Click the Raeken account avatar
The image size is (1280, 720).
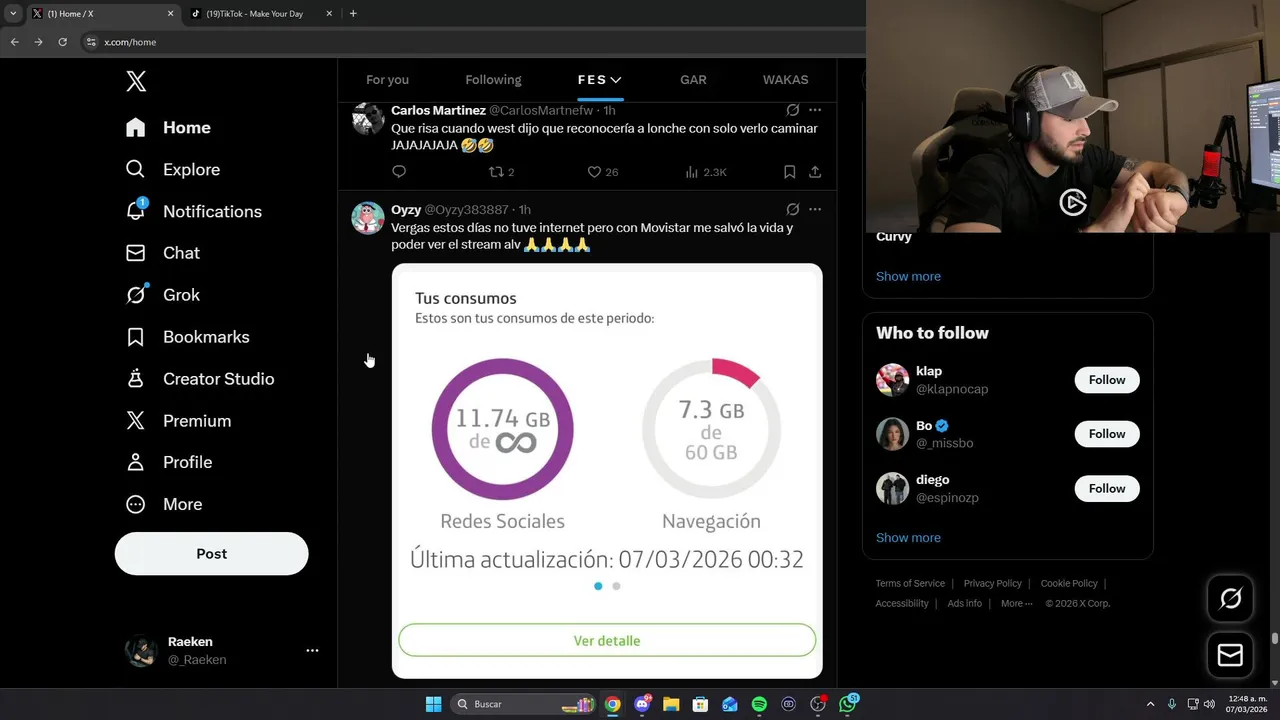coord(141,650)
